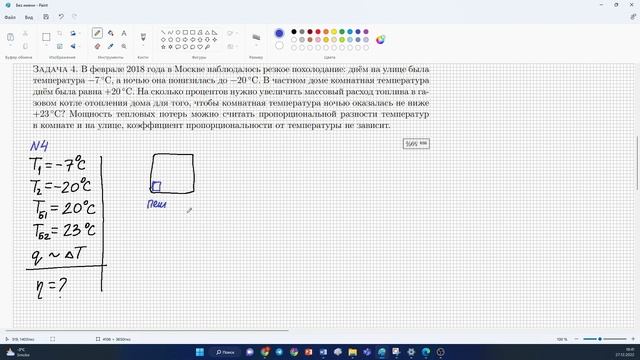Select the Pencil tool

[97, 33]
